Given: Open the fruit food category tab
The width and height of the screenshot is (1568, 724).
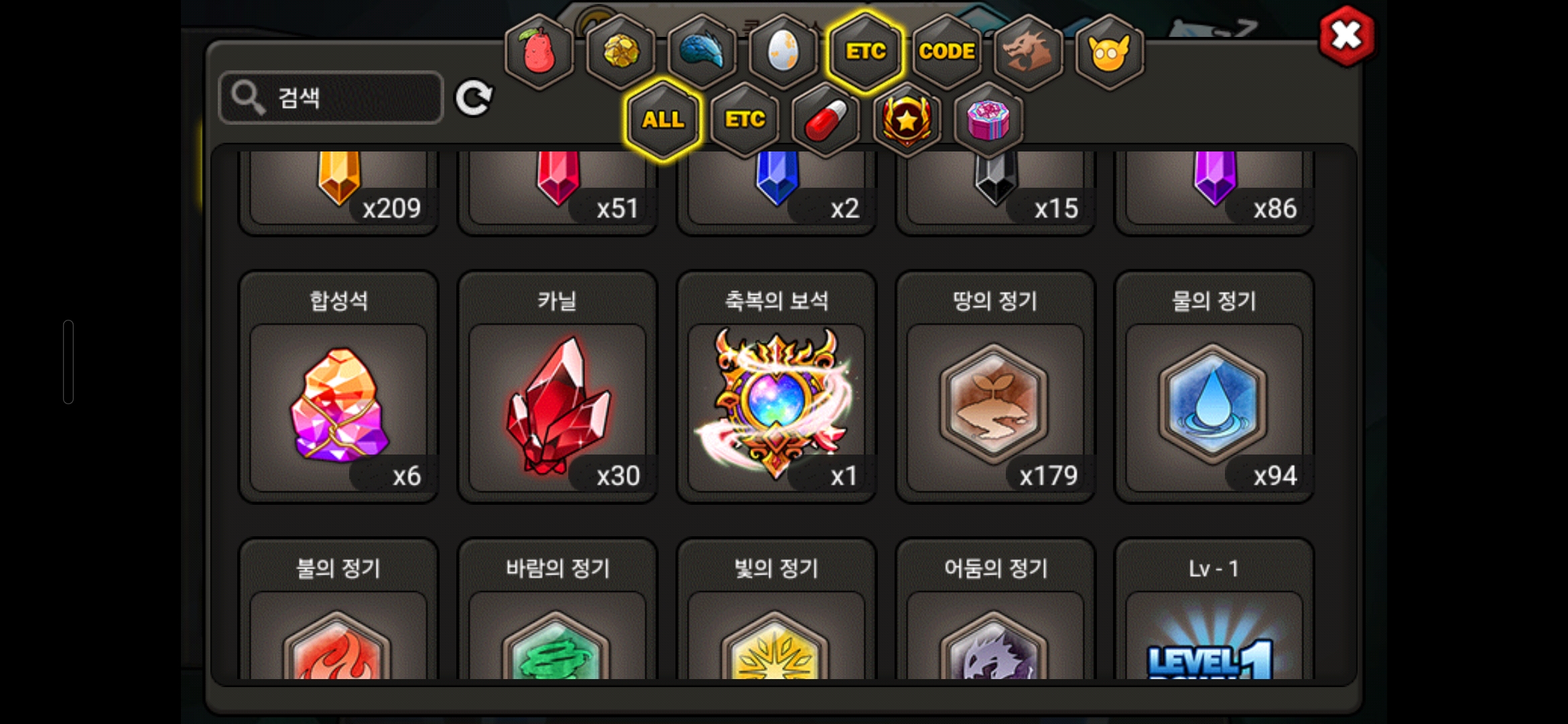Looking at the screenshot, I should coord(539,51).
